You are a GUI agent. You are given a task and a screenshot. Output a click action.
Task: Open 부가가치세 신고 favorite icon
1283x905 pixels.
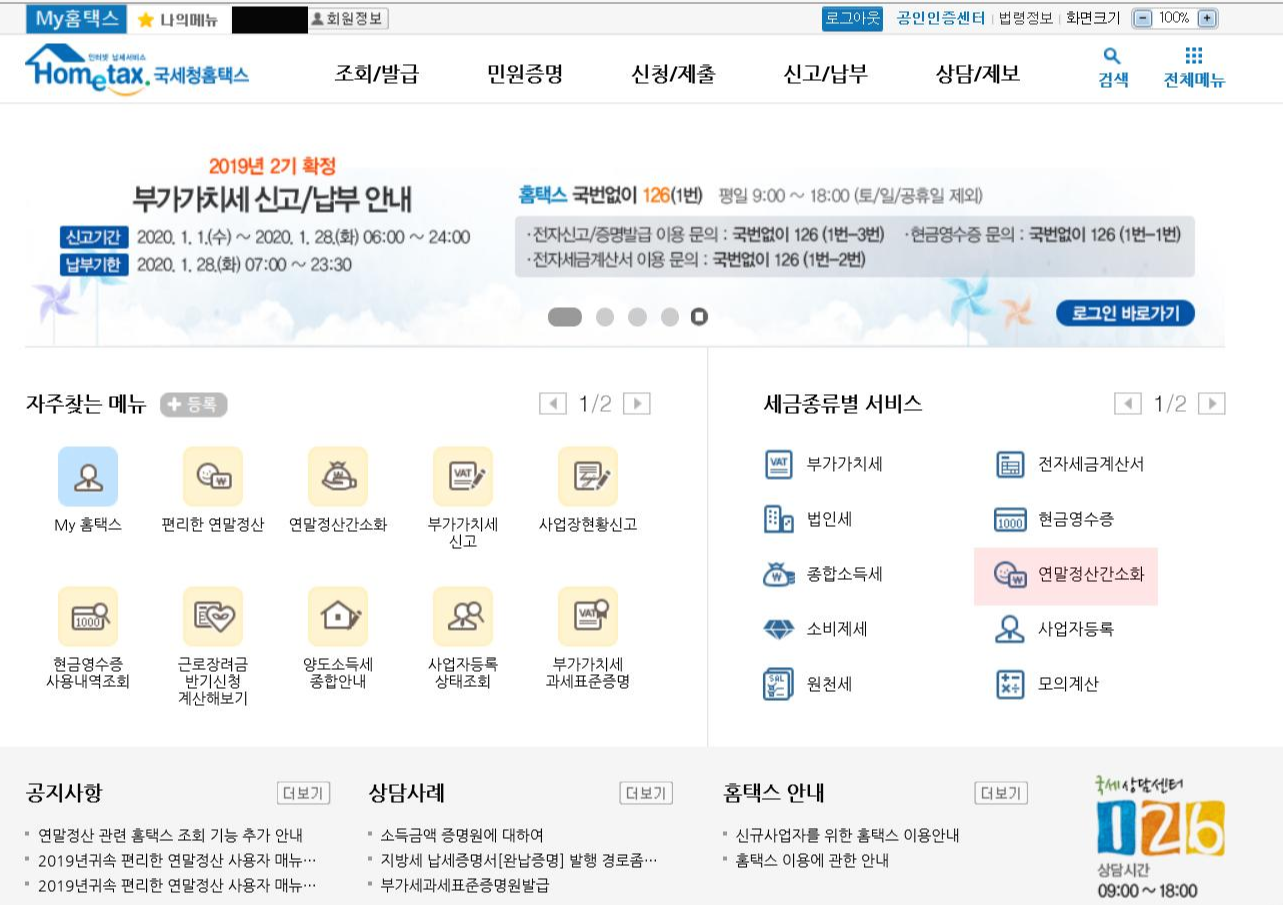click(463, 476)
